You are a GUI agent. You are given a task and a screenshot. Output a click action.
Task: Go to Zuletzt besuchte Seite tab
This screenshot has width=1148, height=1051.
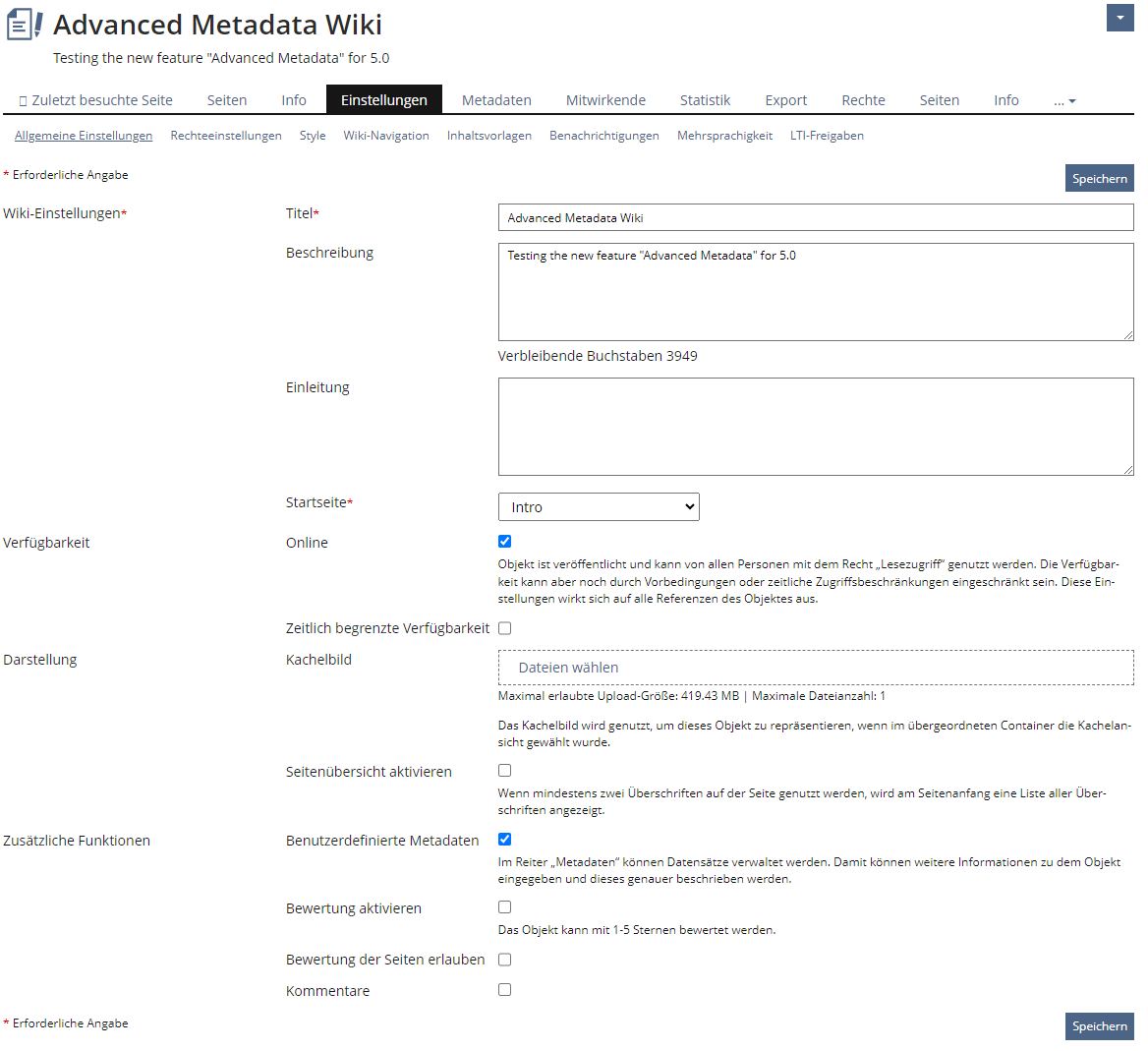point(95,100)
